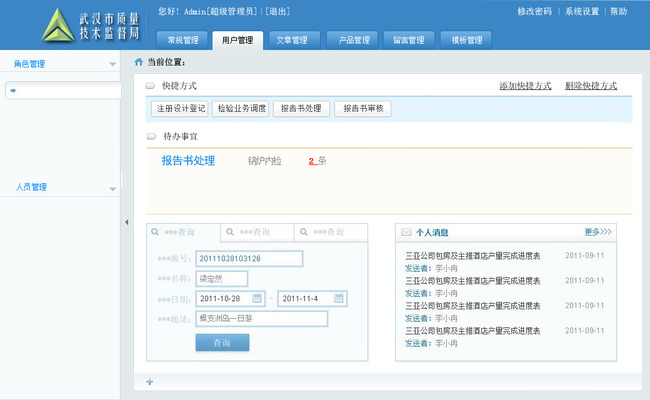Click 删除快捷方式 link

(591, 86)
